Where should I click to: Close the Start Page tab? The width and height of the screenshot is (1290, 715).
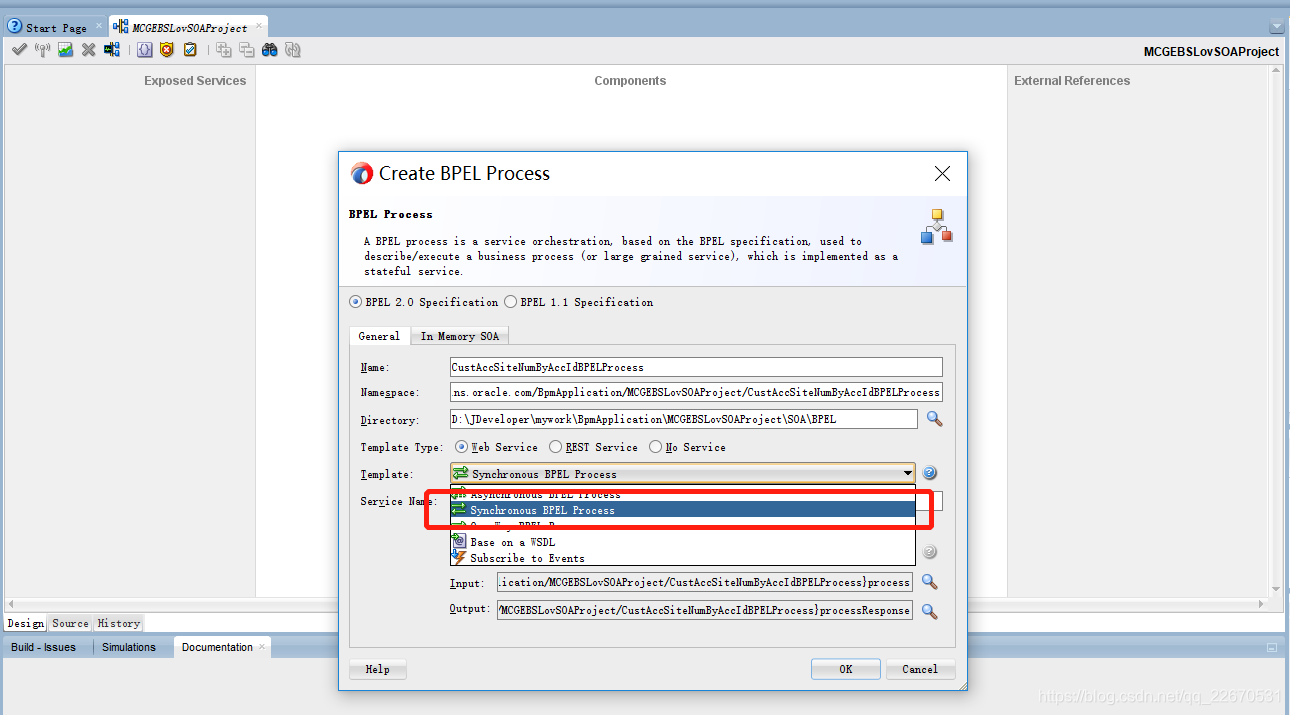point(98,26)
